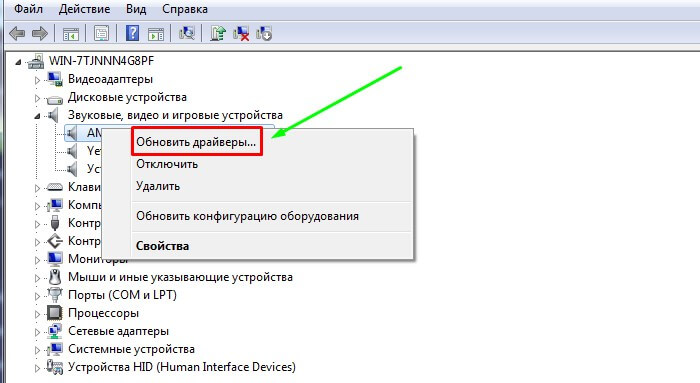The image size is (700, 383).
Task: Click the Forward arrow toolbar icon
Action: click(x=40, y=33)
